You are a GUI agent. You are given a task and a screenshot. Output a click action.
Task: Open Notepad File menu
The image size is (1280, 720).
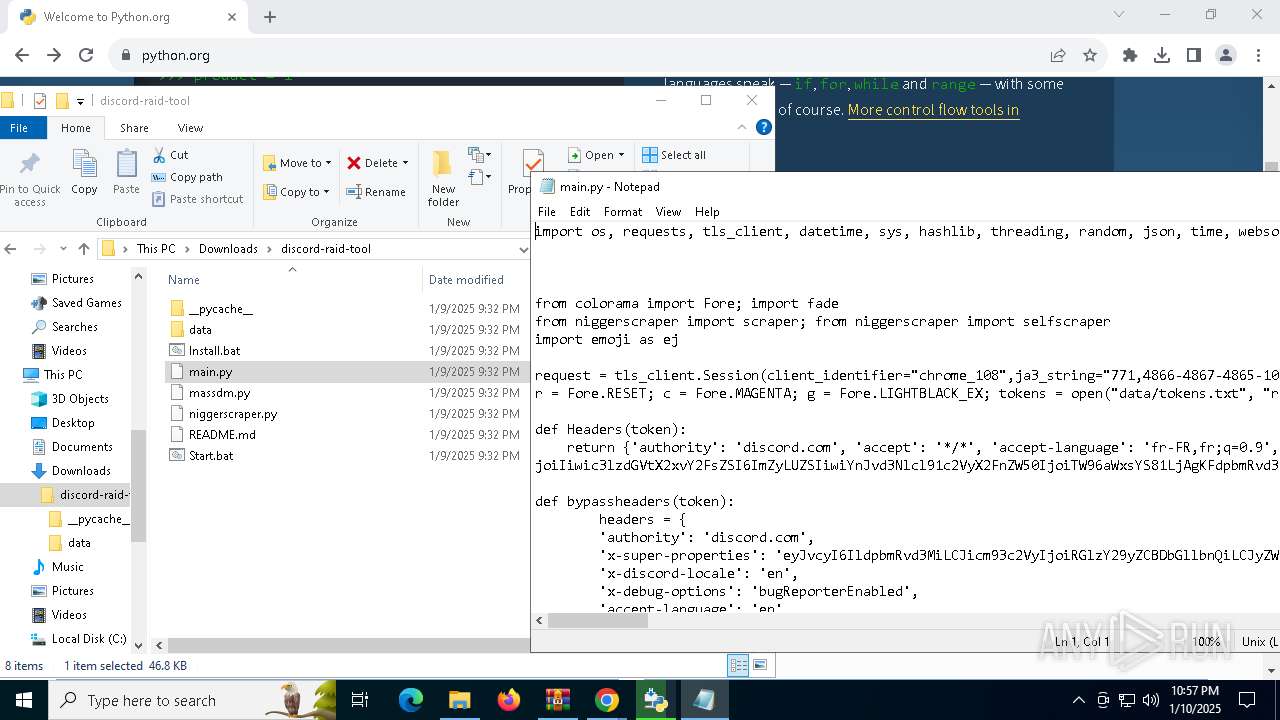click(546, 212)
